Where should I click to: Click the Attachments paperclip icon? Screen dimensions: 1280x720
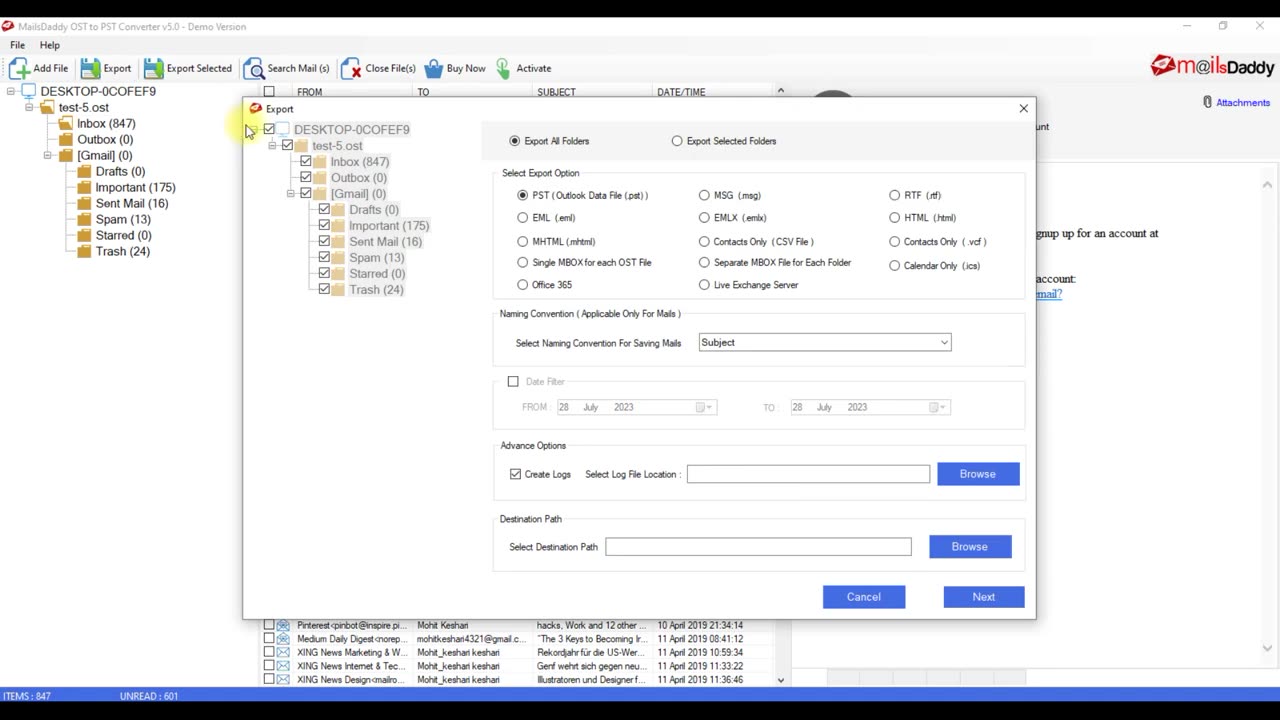point(1208,102)
